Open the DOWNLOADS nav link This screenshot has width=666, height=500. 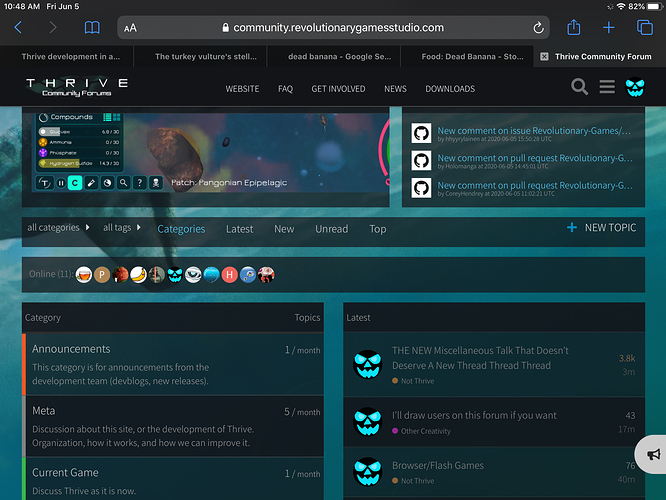click(450, 89)
